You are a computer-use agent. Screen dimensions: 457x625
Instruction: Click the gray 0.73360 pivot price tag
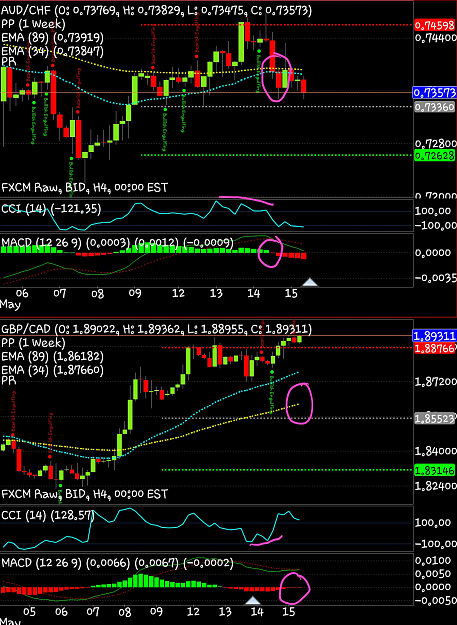tap(435, 107)
